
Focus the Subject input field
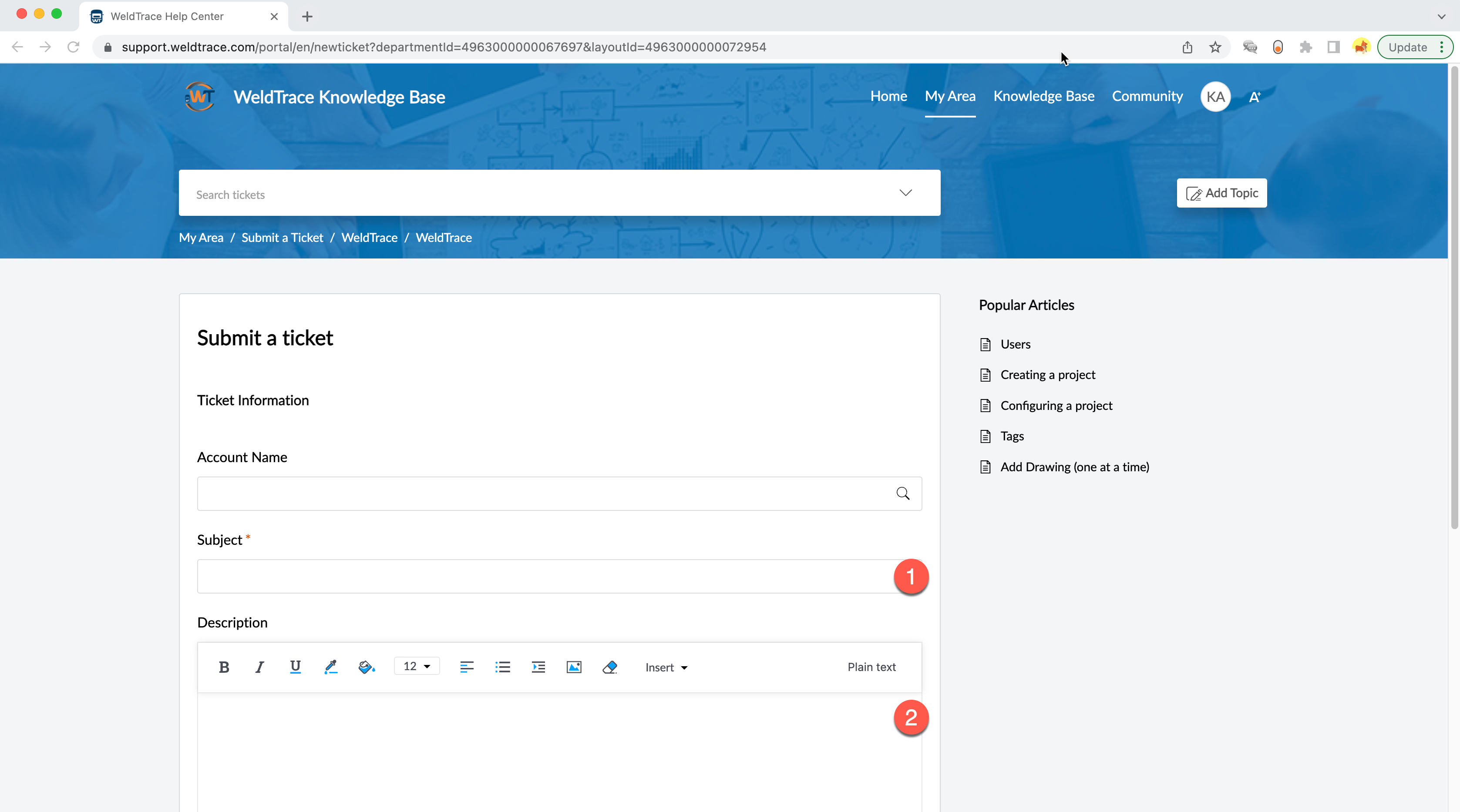(x=559, y=576)
